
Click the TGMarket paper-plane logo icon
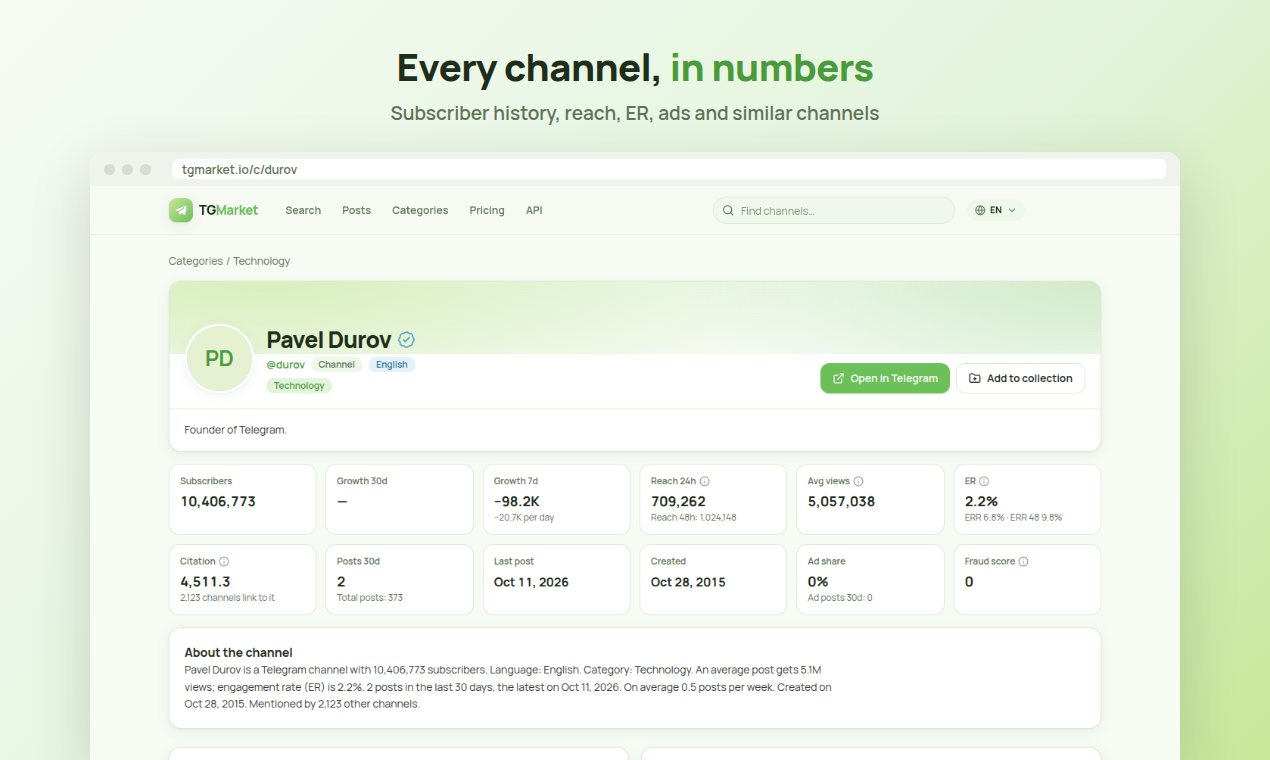181,210
